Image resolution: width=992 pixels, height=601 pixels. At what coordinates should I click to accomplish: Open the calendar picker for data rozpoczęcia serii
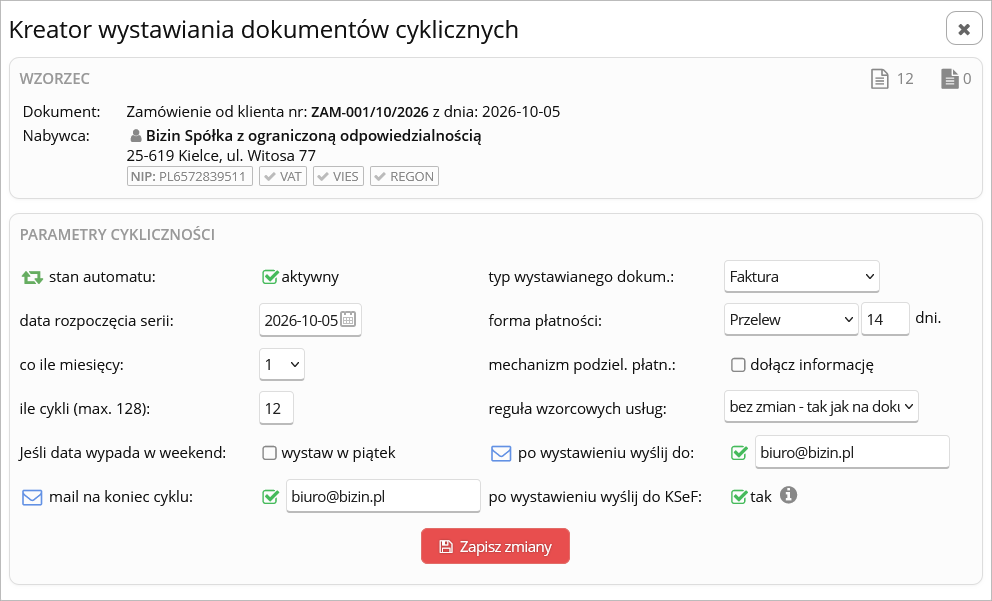[348, 319]
